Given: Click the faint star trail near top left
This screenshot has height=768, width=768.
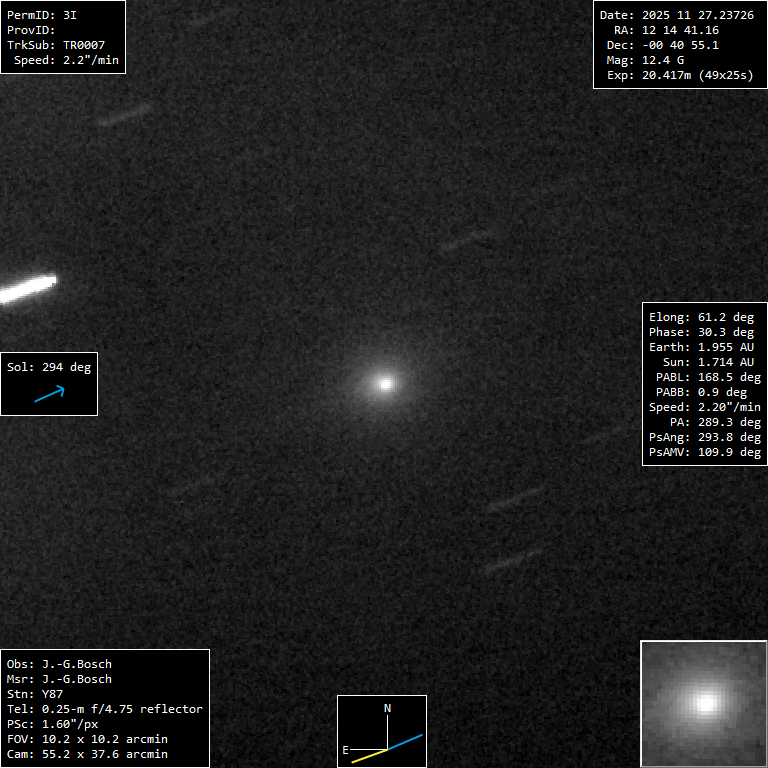Looking at the screenshot, I should [x=125, y=114].
